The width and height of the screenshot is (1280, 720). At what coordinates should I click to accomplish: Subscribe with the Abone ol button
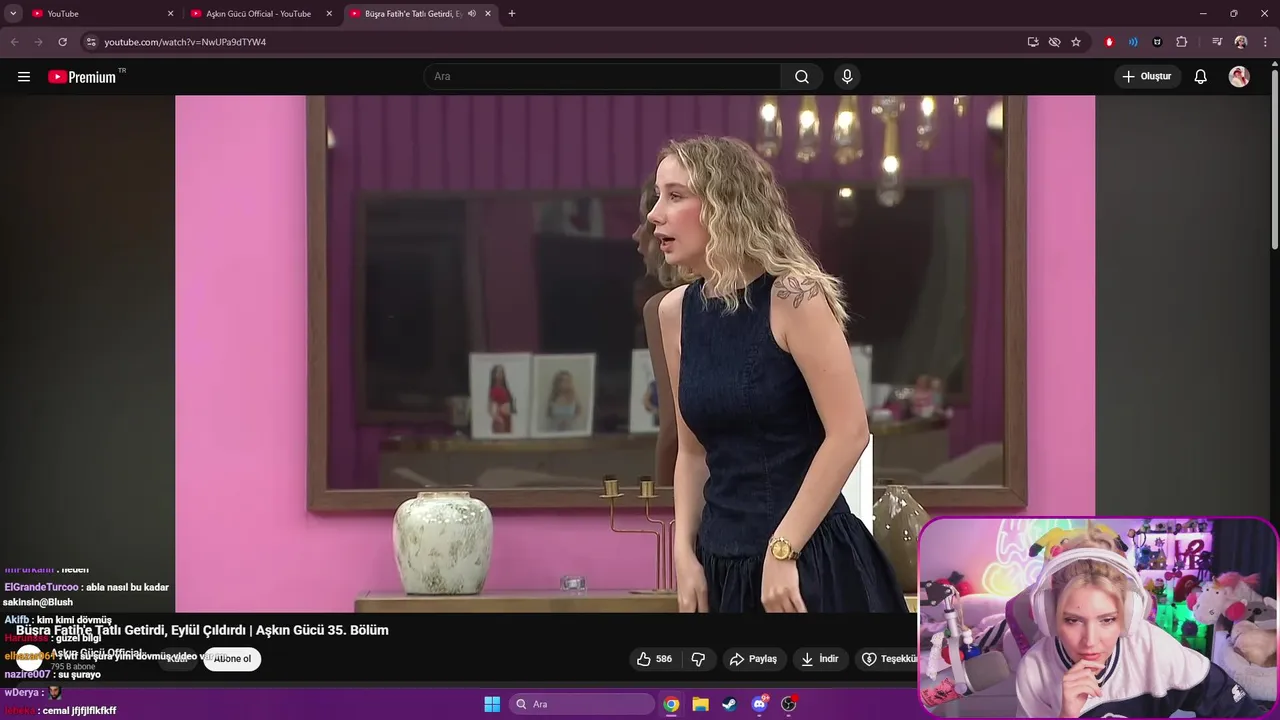232,659
